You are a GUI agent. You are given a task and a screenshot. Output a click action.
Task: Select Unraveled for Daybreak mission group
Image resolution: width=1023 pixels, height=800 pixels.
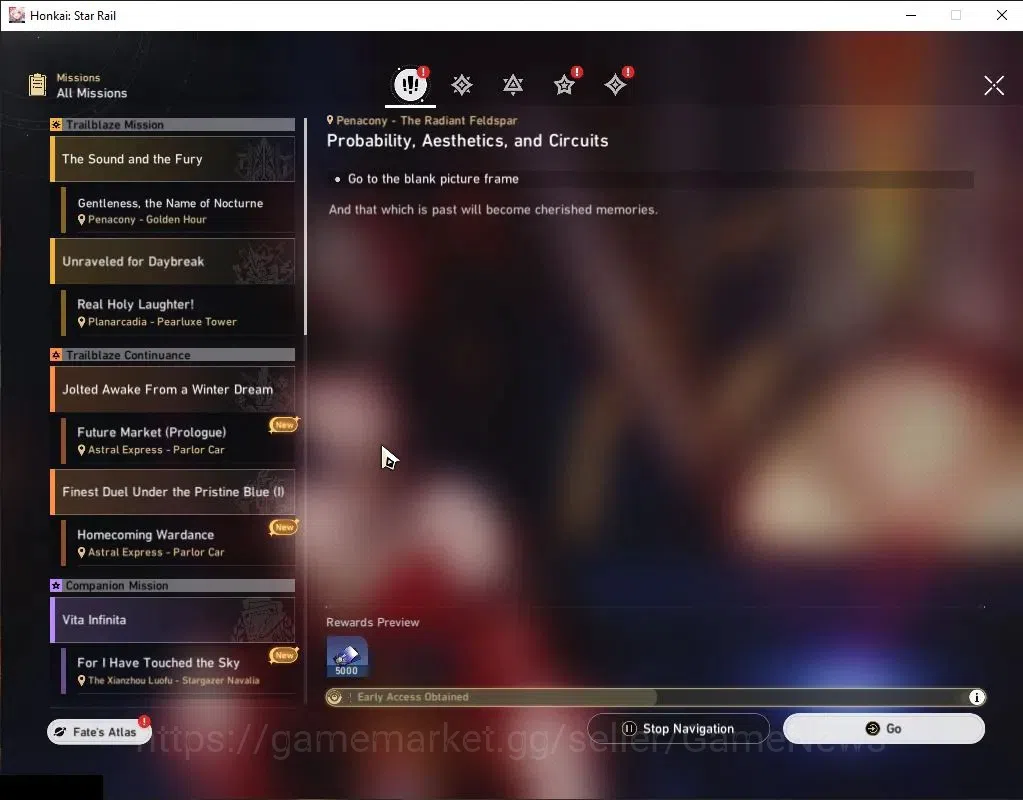point(173,261)
